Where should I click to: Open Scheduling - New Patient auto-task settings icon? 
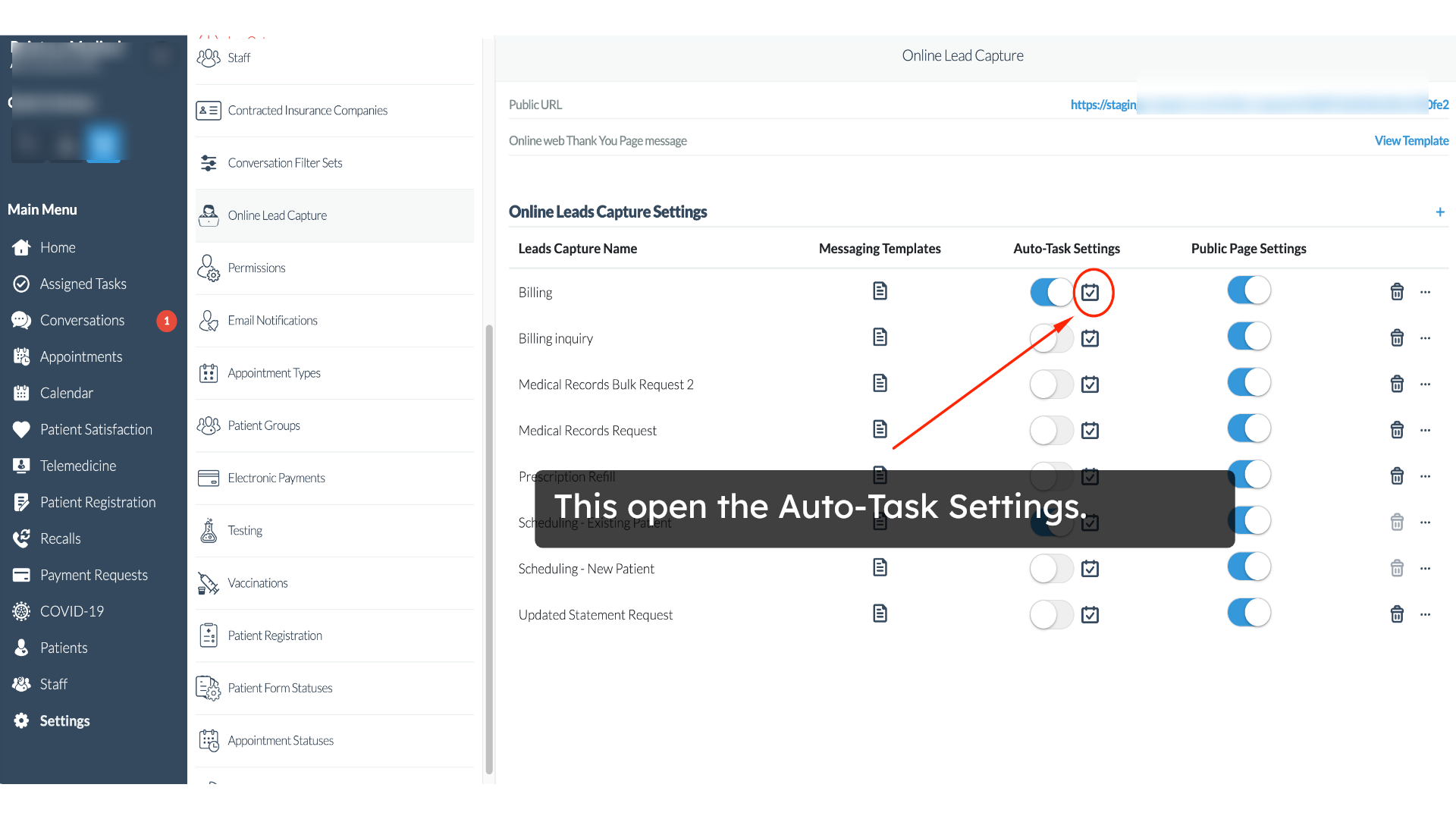[x=1090, y=569]
